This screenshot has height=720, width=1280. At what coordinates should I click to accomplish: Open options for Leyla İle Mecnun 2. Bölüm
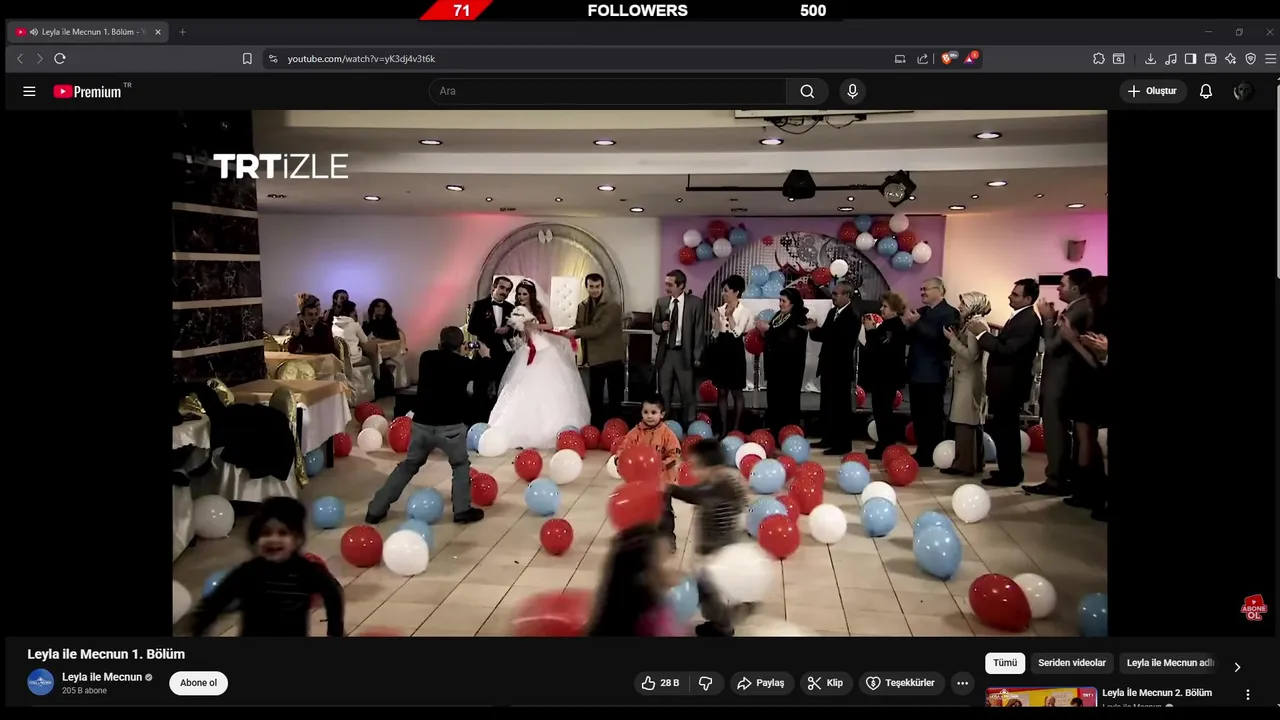coord(1247,695)
